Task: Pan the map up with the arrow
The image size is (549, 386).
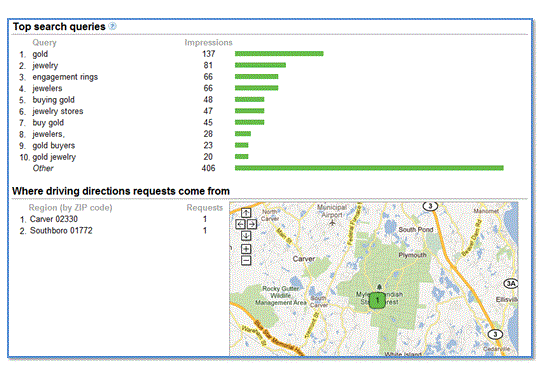Action: (x=246, y=213)
